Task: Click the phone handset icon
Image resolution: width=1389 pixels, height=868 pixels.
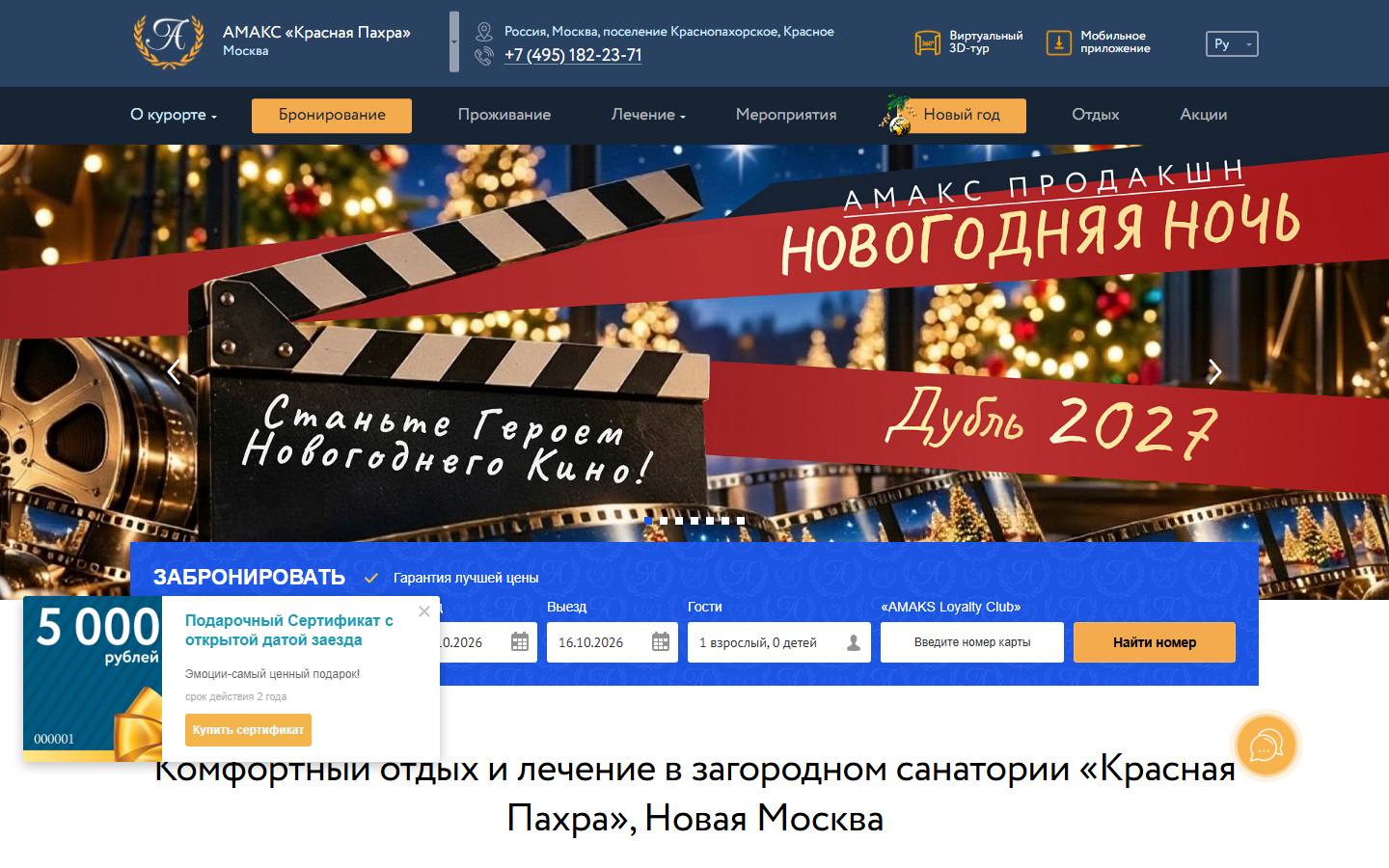Action: coord(484,56)
